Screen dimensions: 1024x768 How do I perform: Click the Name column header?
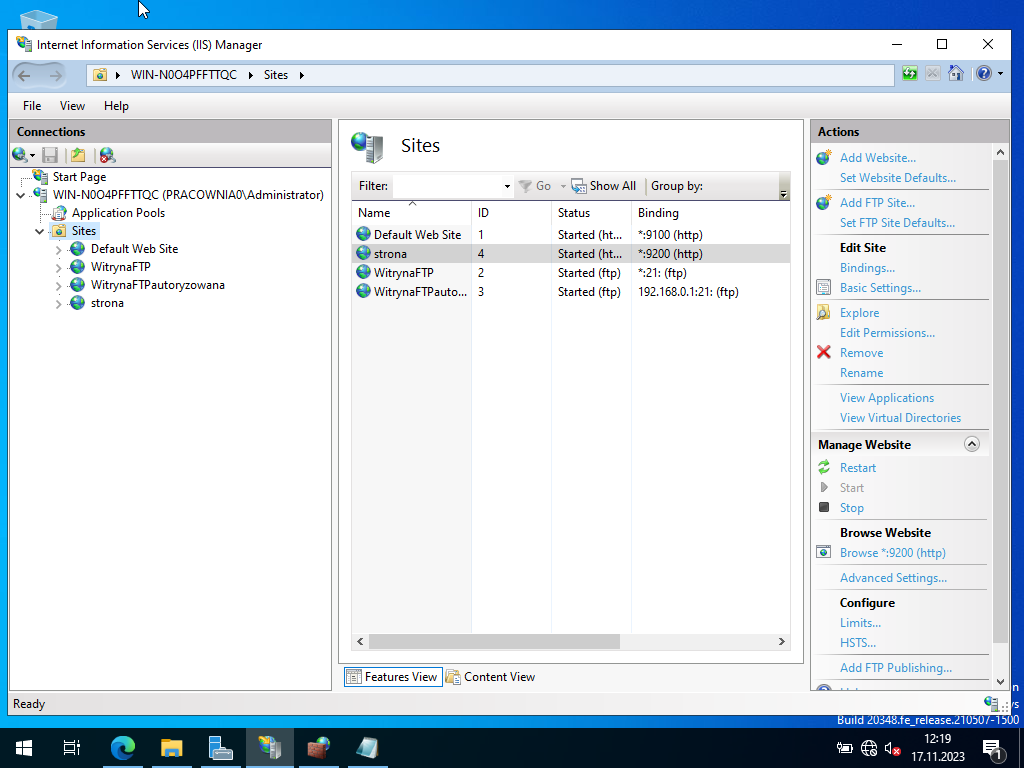411,212
